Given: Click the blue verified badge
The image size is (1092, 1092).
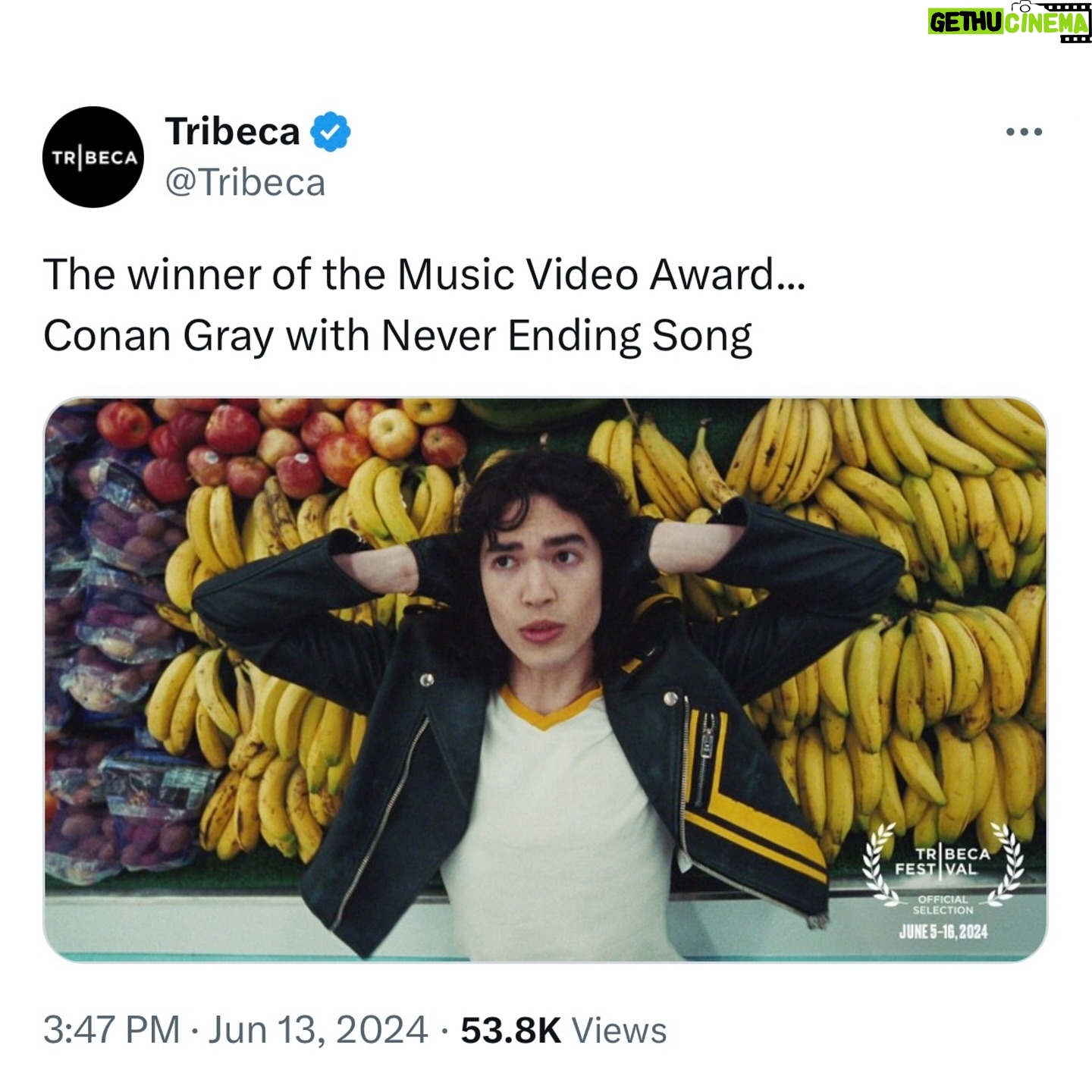Looking at the screenshot, I should [x=330, y=132].
